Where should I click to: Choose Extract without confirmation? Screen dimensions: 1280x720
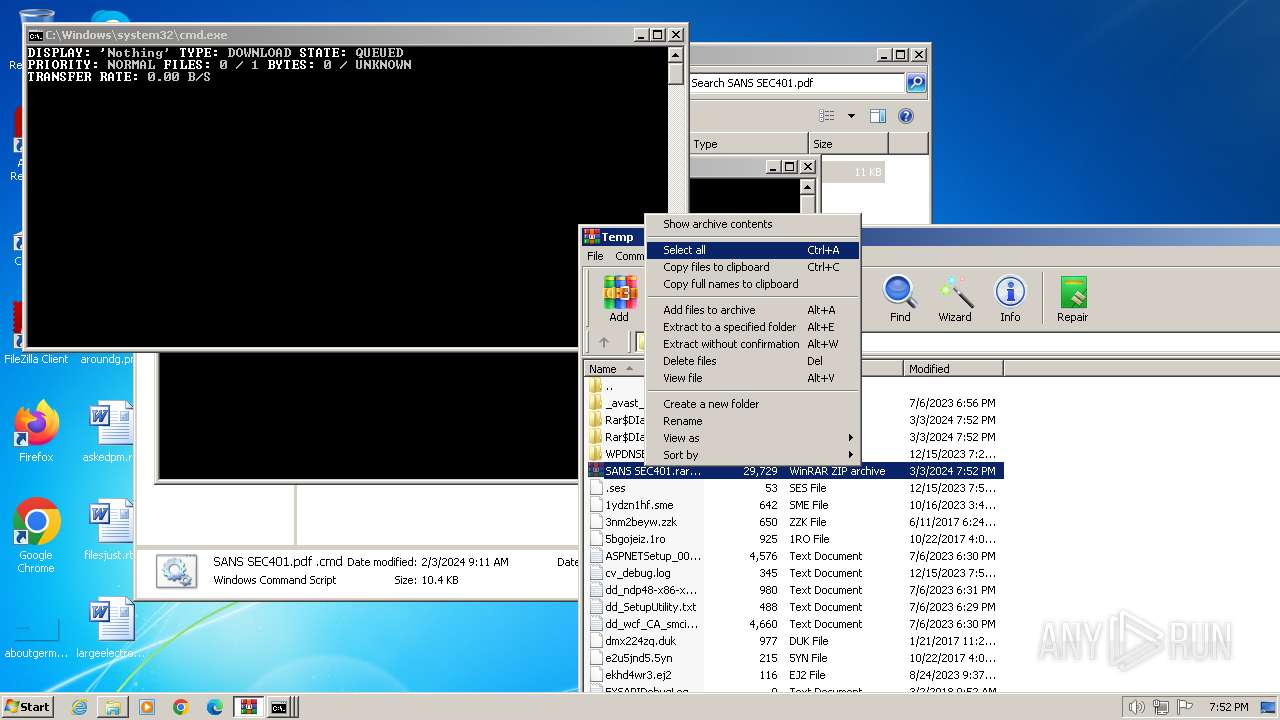pyautogui.click(x=753, y=344)
